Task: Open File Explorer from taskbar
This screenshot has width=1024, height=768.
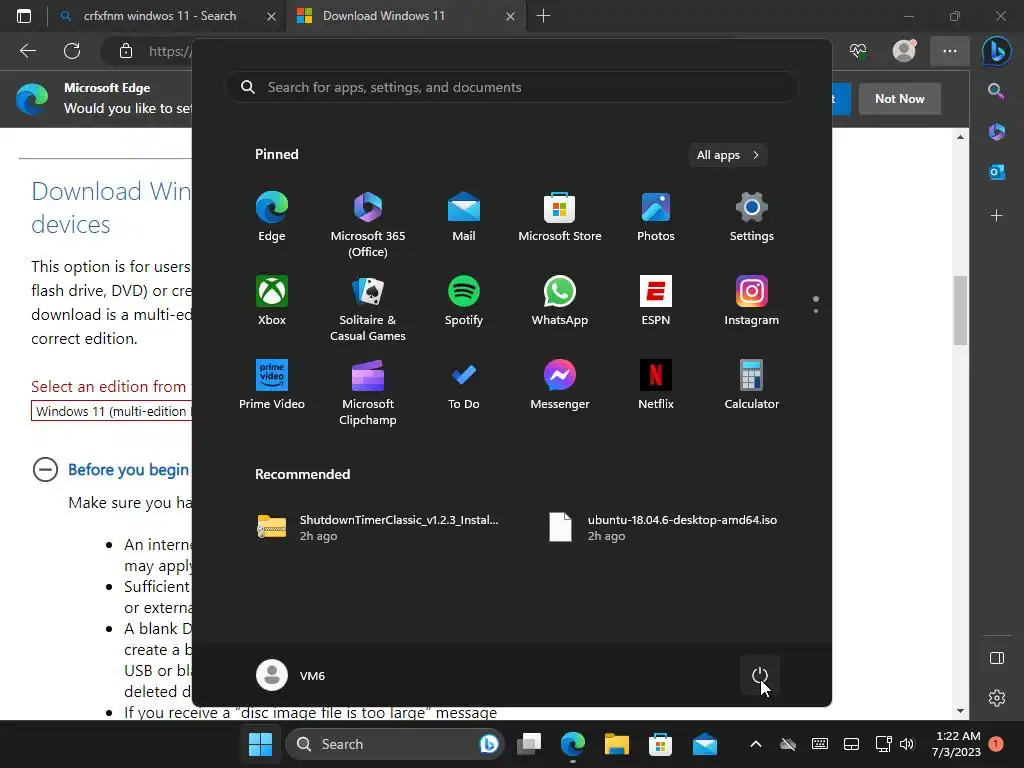Action: pyautogui.click(x=616, y=744)
